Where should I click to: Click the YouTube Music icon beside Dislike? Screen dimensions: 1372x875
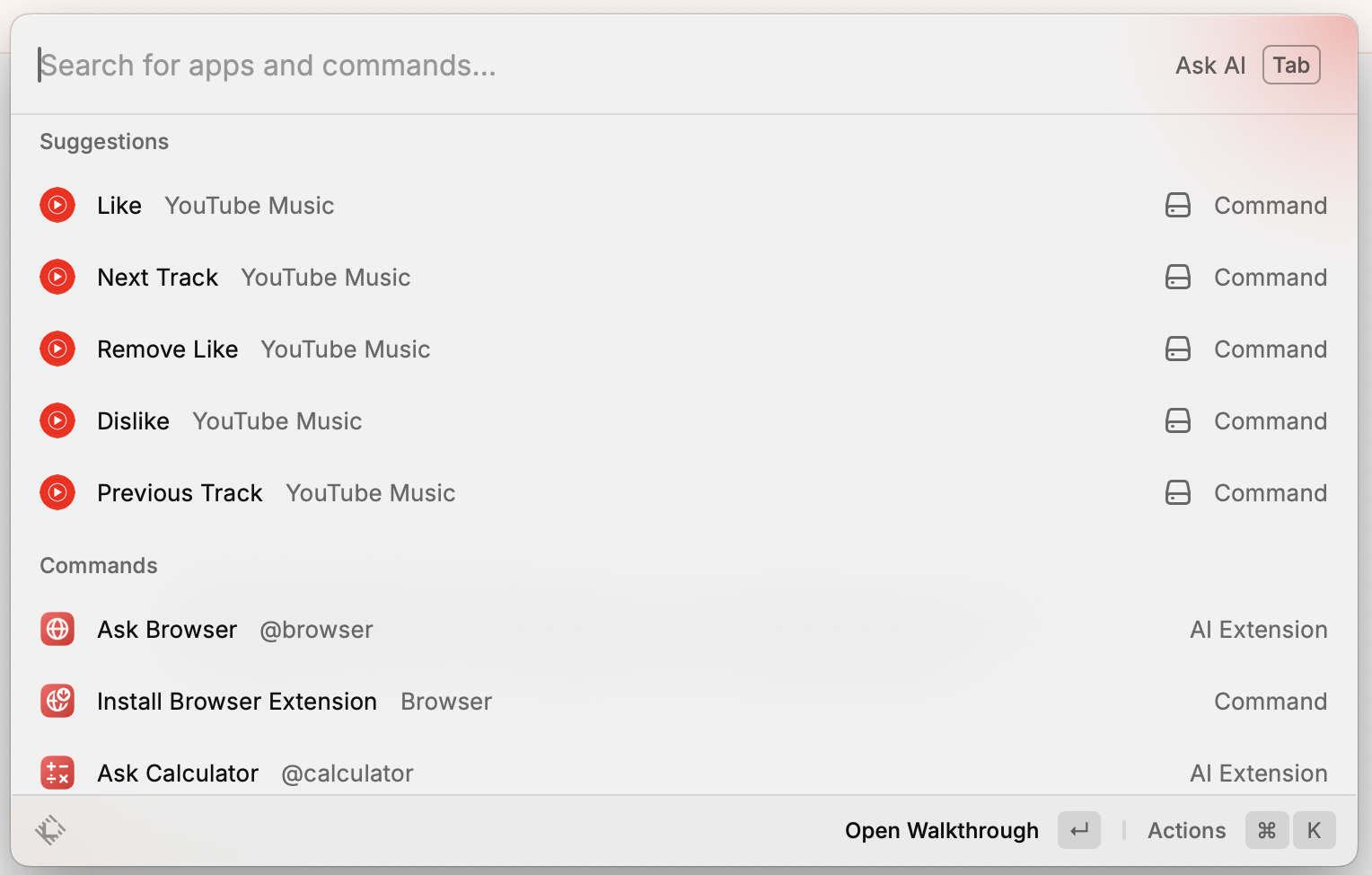pos(57,421)
